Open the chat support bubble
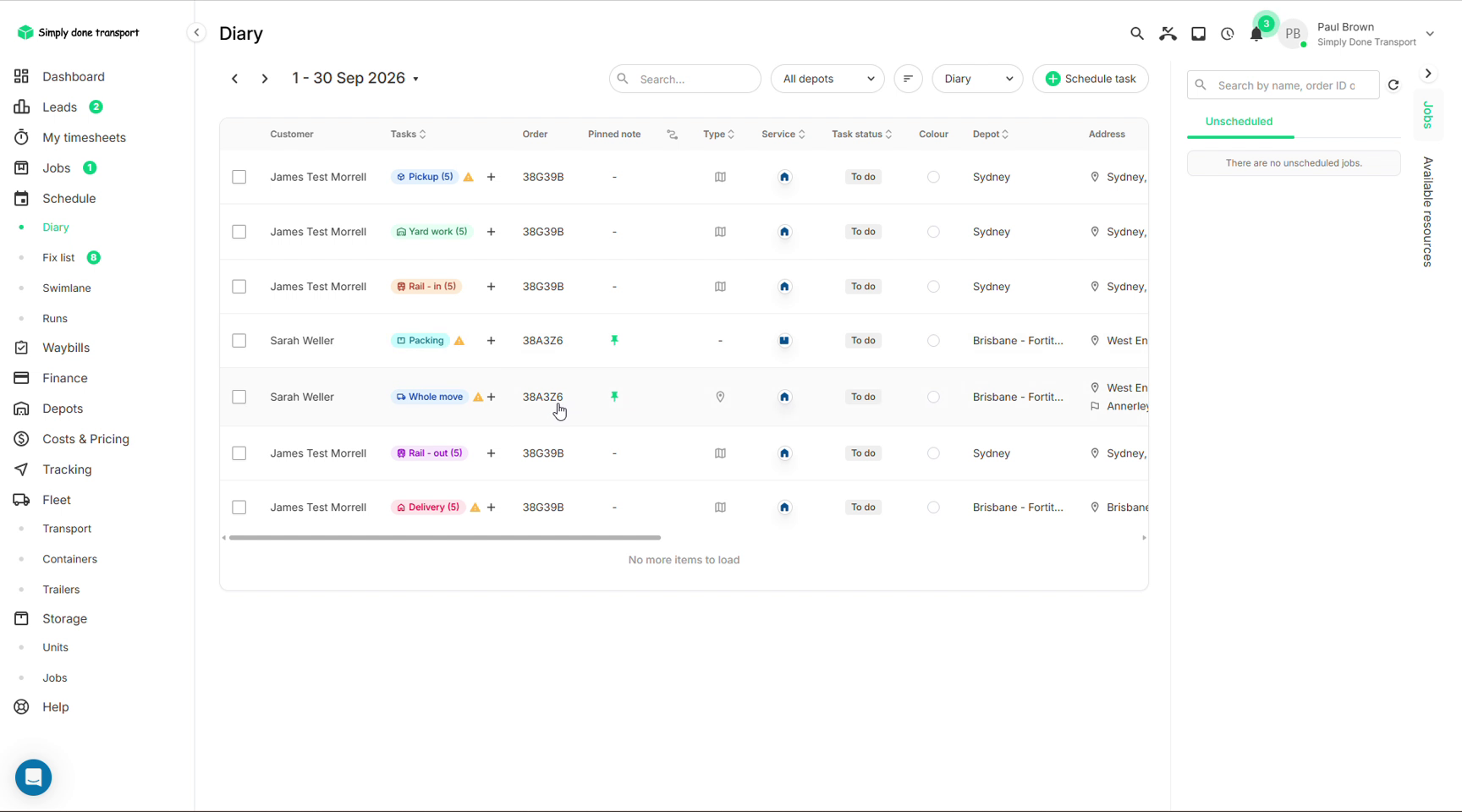1462x812 pixels. pyautogui.click(x=34, y=777)
